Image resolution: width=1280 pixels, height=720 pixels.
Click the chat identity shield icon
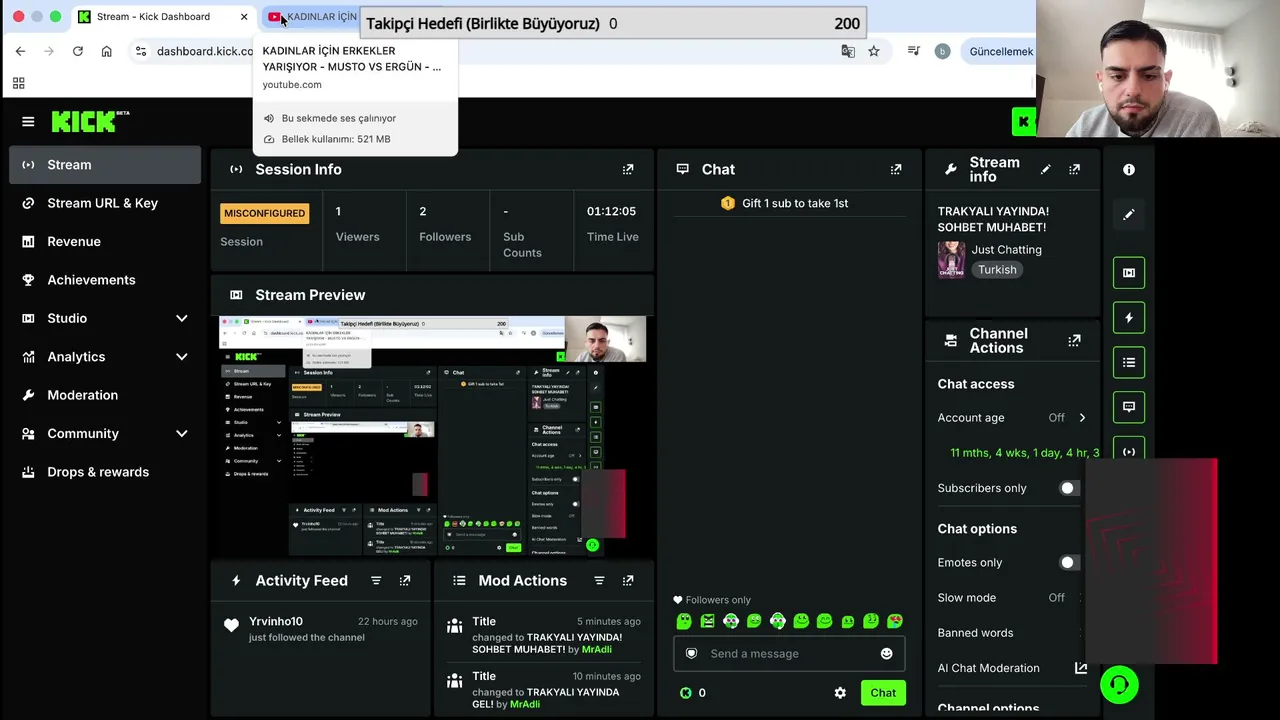691,654
